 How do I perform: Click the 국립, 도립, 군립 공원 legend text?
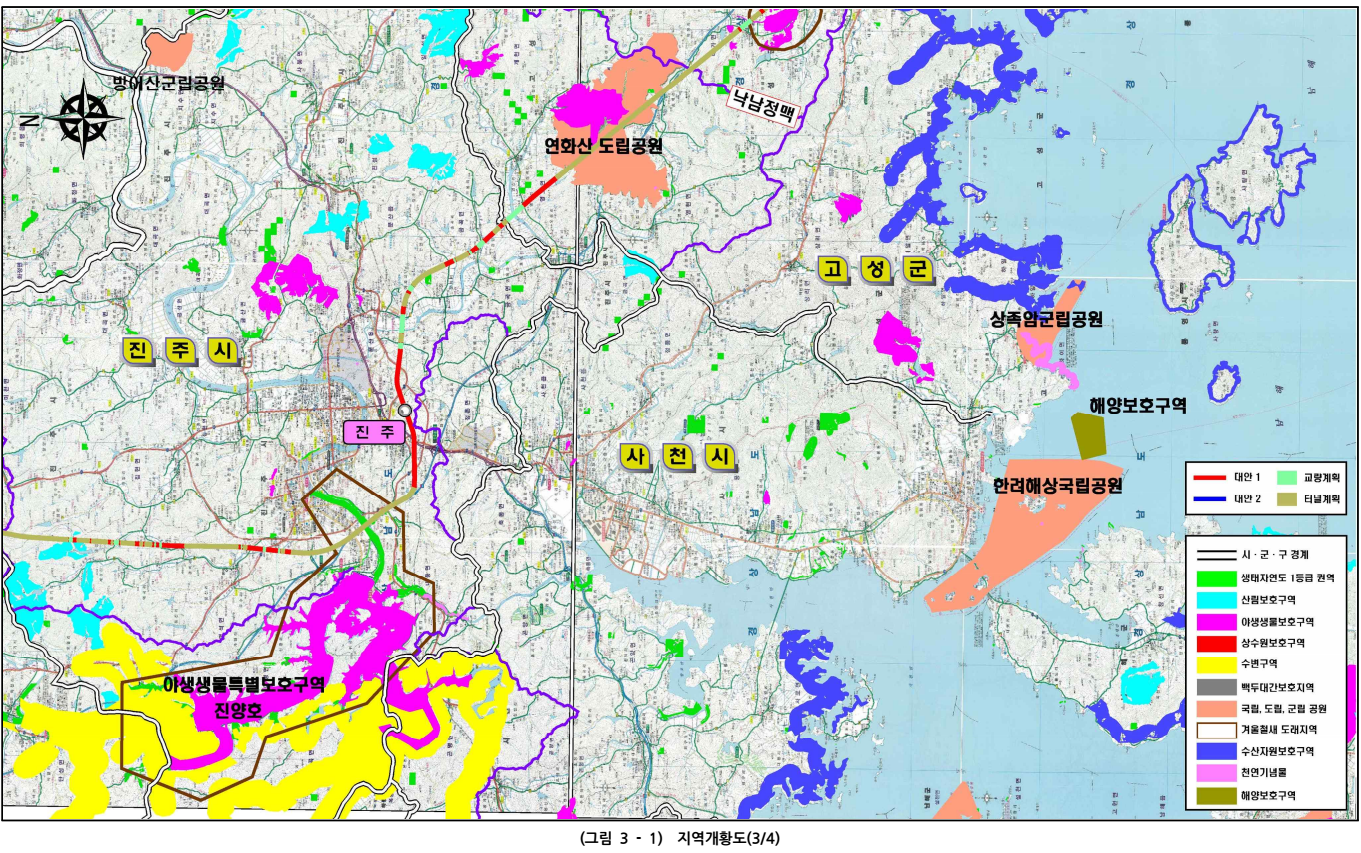pos(1284,709)
